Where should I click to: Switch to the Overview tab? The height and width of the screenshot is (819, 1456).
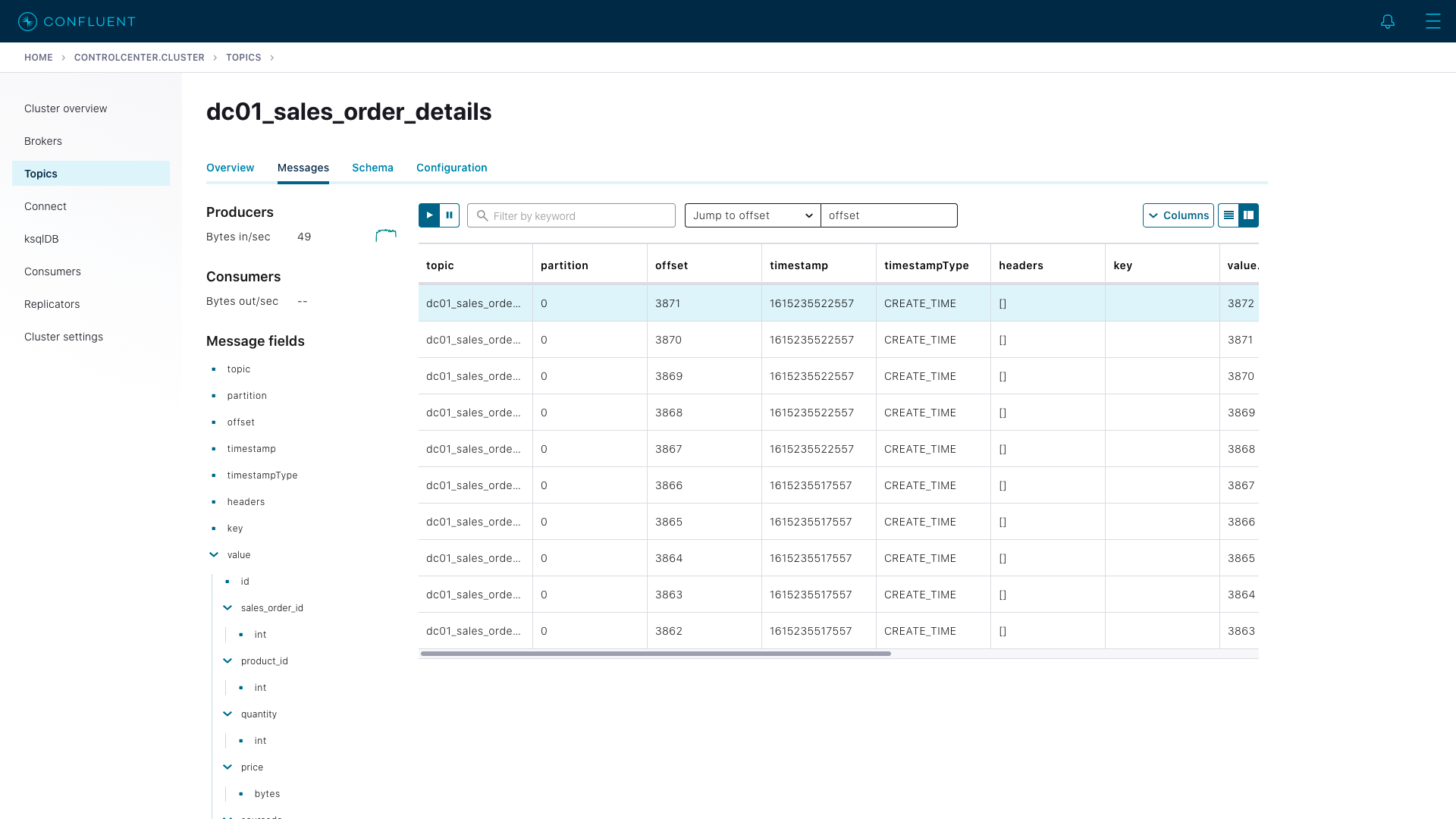[230, 168]
